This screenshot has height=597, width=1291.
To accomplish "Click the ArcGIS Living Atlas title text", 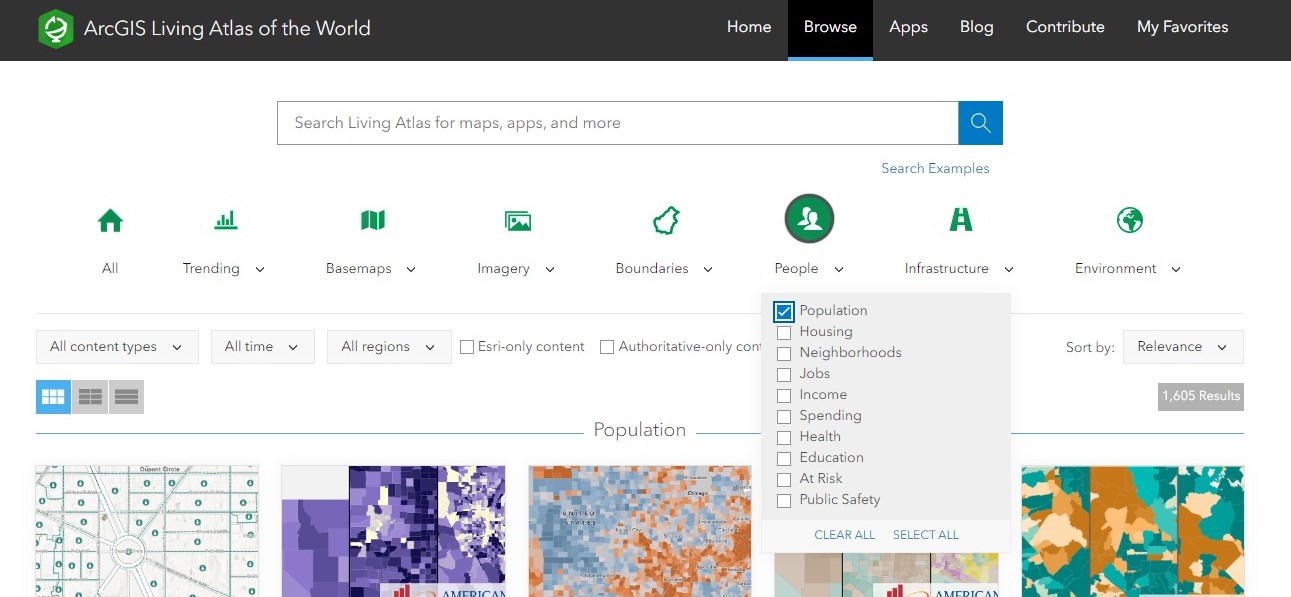I will click(x=227, y=28).
